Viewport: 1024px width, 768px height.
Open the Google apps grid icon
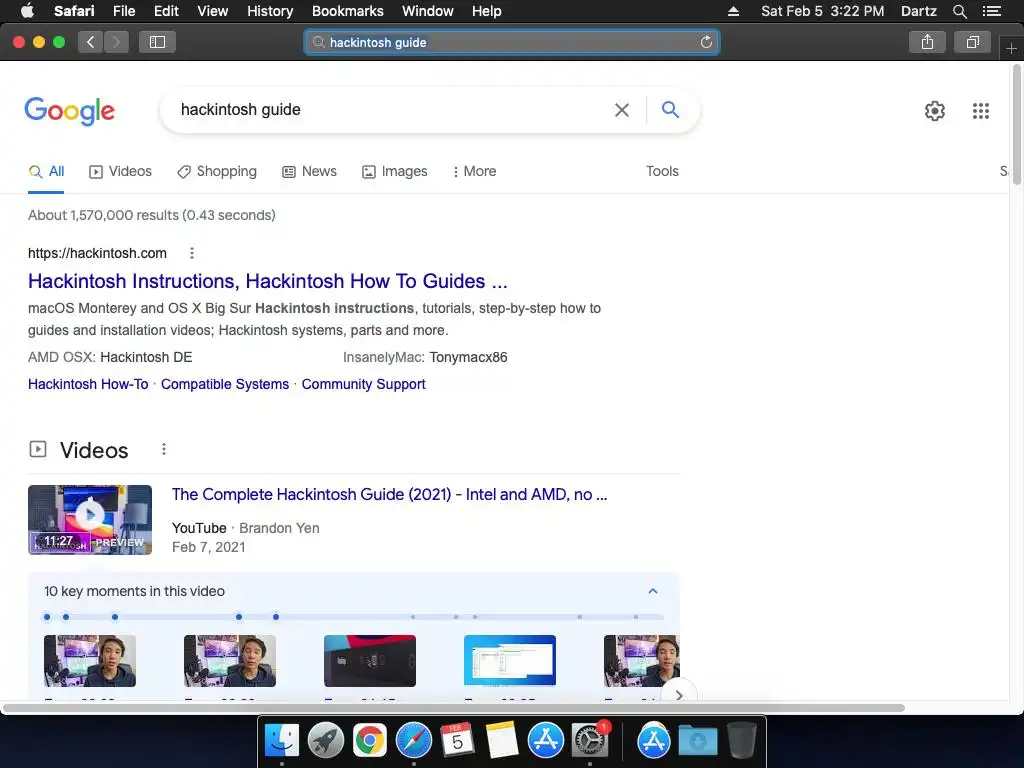pyautogui.click(x=981, y=110)
